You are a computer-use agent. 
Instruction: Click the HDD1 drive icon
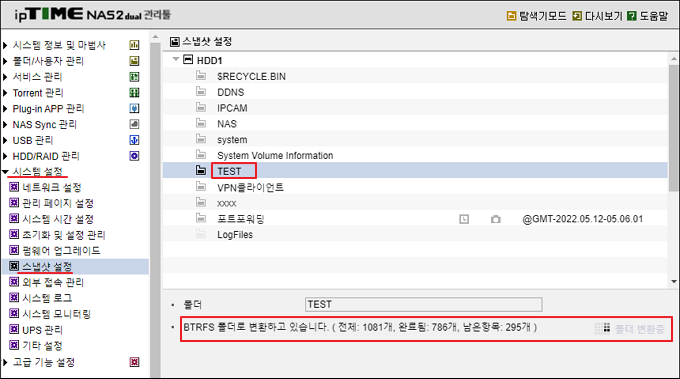pyautogui.click(x=188, y=59)
